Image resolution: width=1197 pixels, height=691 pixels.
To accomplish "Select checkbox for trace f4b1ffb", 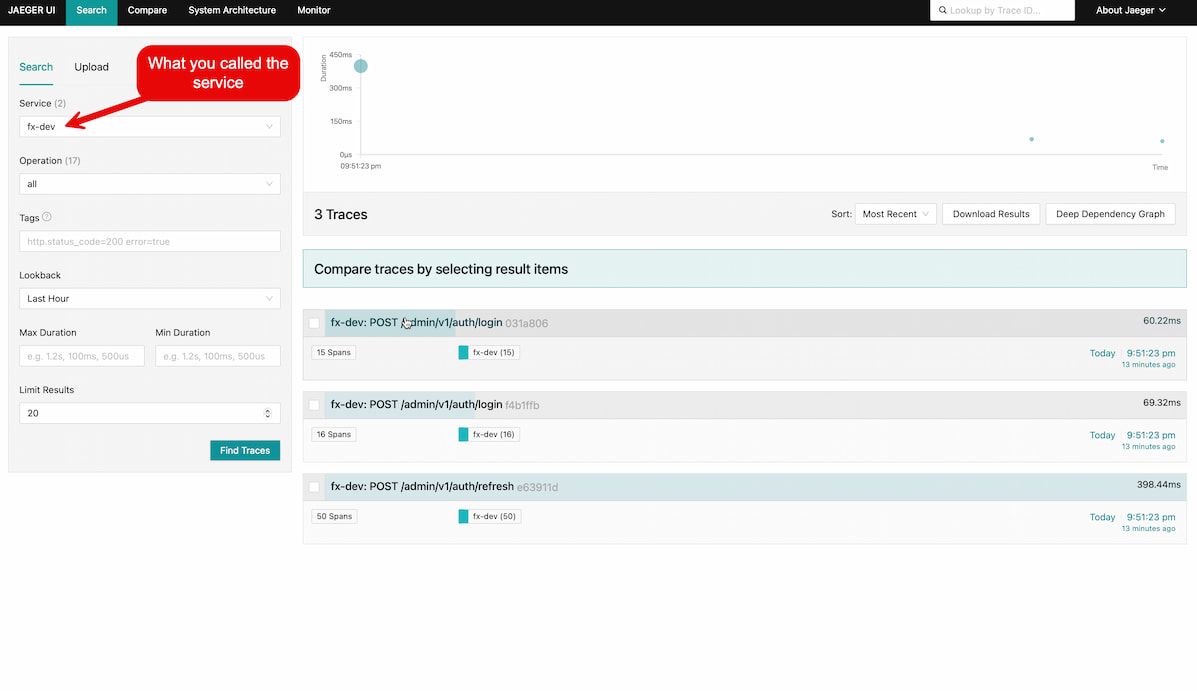I will pyautogui.click(x=314, y=405).
